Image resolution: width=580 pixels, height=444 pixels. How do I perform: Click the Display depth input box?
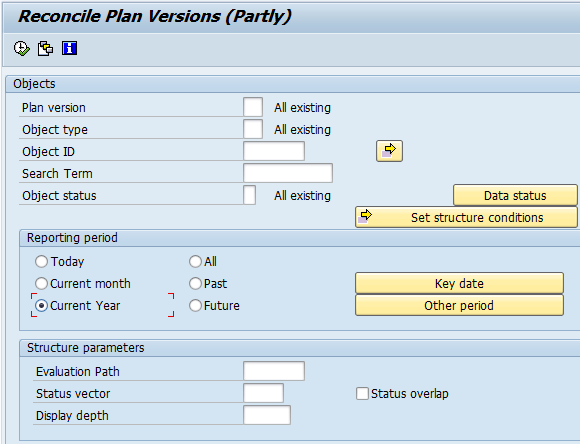267,415
